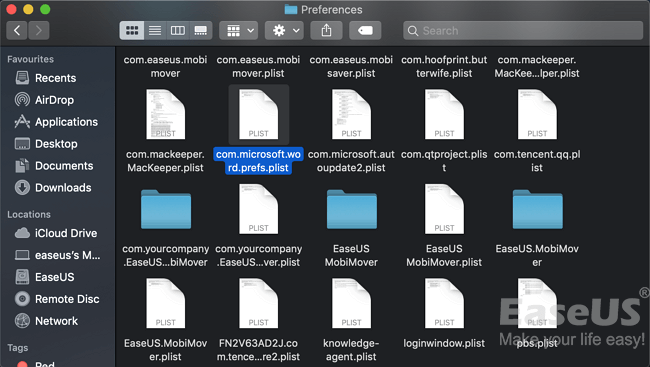
Task: Select the EaseUS disk in the sidebar
Action: tap(57, 277)
